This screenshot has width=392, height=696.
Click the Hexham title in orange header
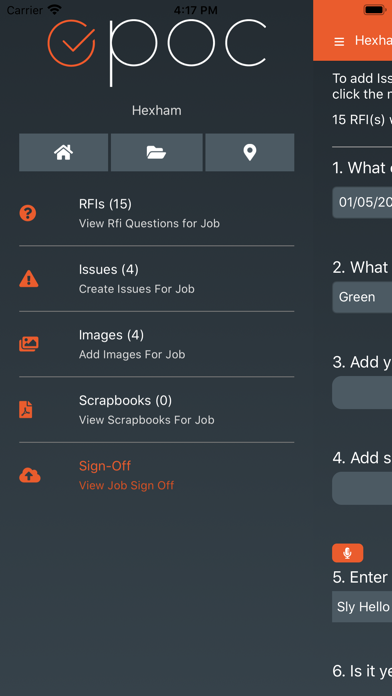click(x=373, y=41)
